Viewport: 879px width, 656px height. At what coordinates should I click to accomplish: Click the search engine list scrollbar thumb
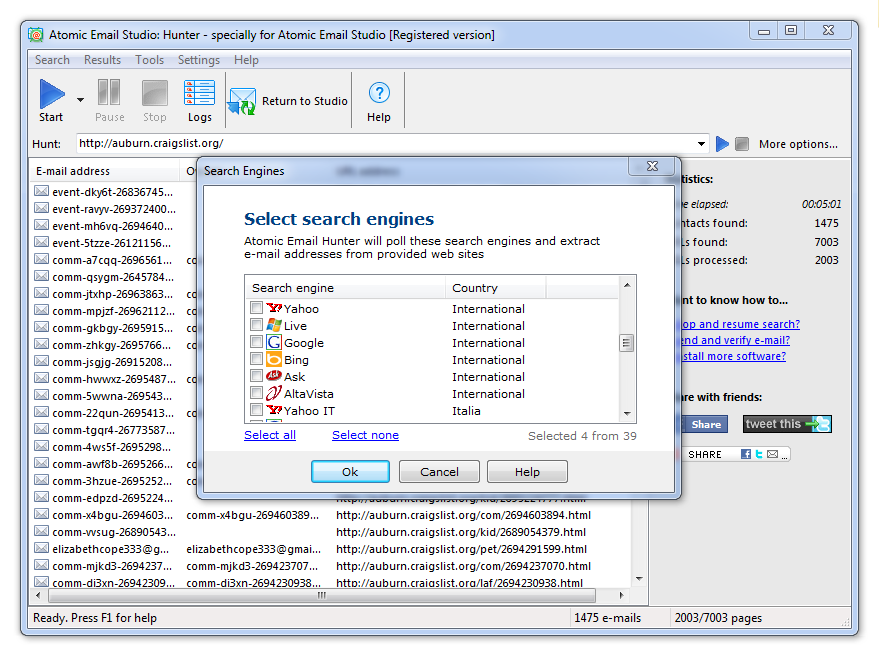point(627,343)
